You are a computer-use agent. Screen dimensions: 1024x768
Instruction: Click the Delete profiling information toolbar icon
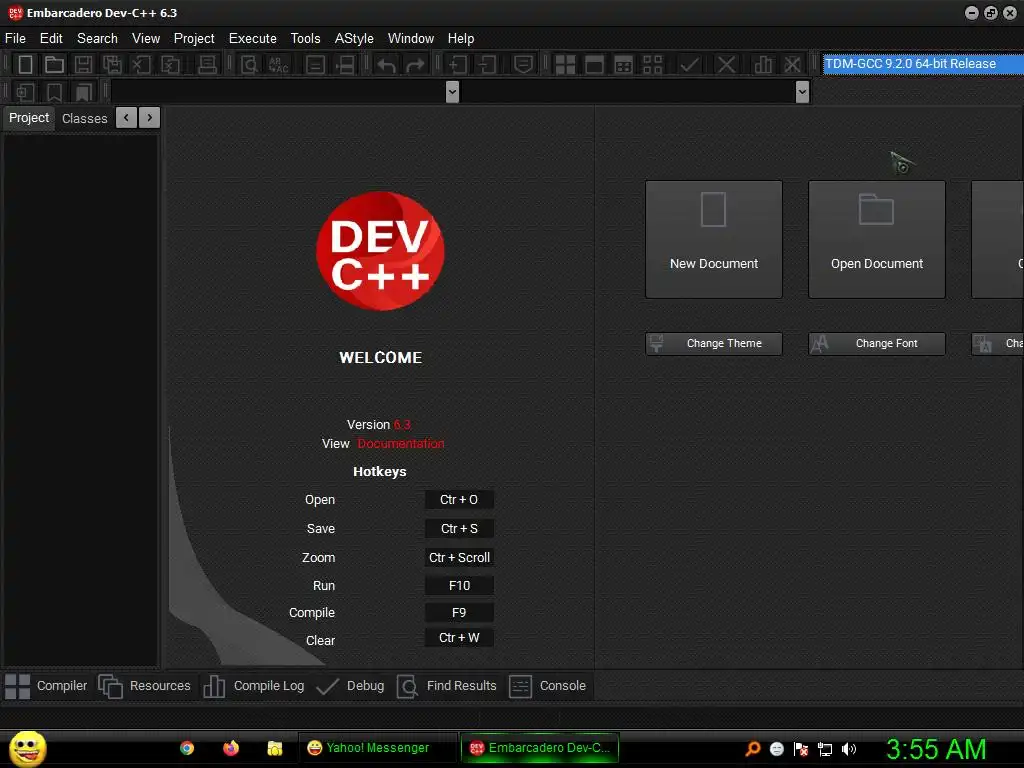coord(792,64)
